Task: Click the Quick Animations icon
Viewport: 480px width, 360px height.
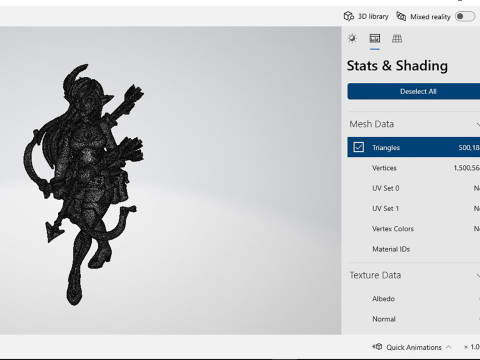Action: pyautogui.click(x=377, y=347)
